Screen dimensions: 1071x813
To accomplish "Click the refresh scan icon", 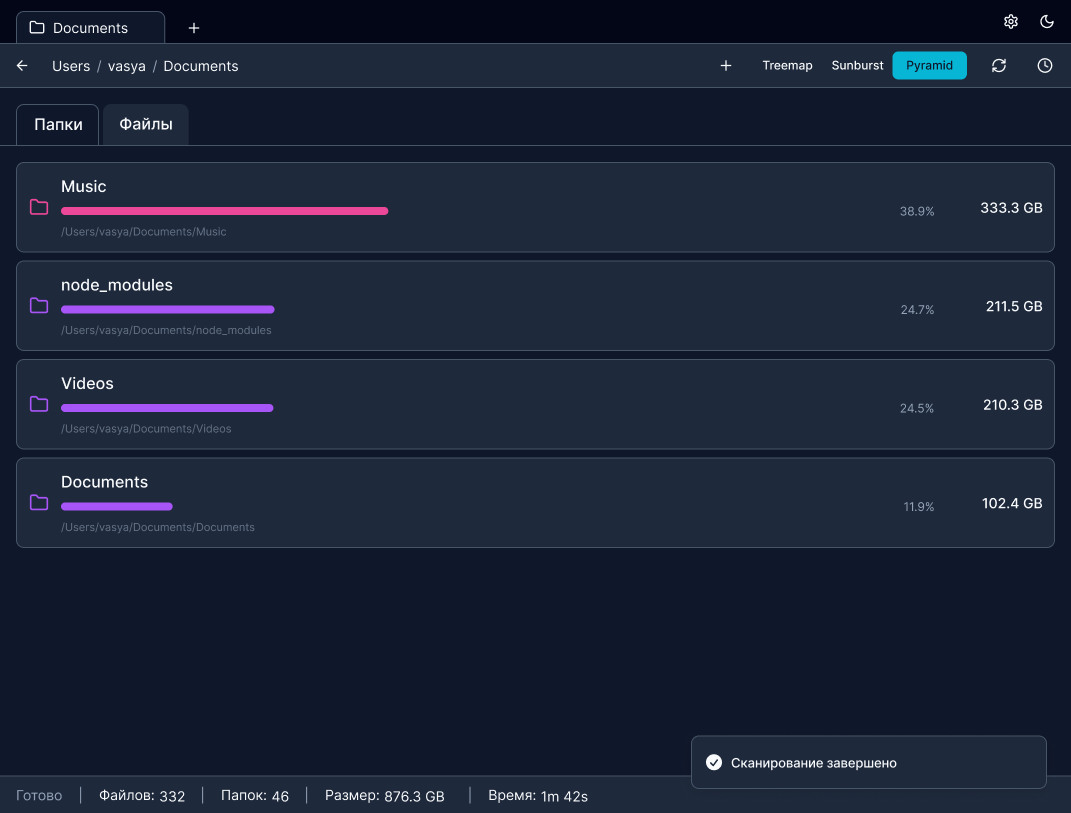I will click(x=999, y=66).
